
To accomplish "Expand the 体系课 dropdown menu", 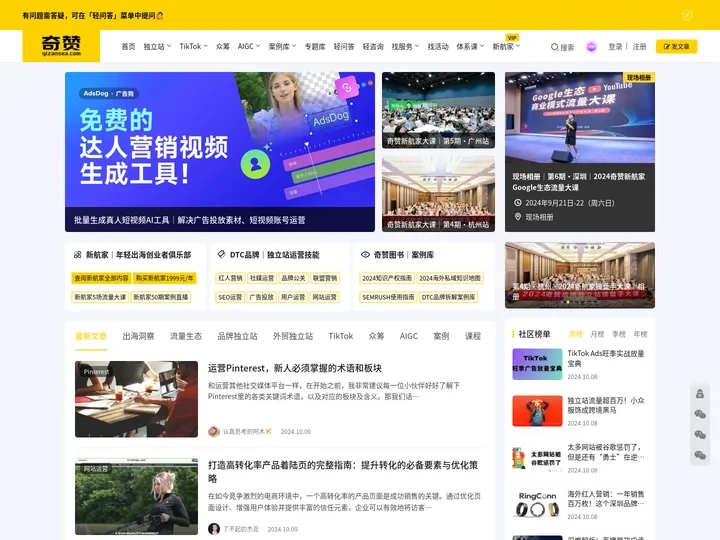I will coord(470,46).
